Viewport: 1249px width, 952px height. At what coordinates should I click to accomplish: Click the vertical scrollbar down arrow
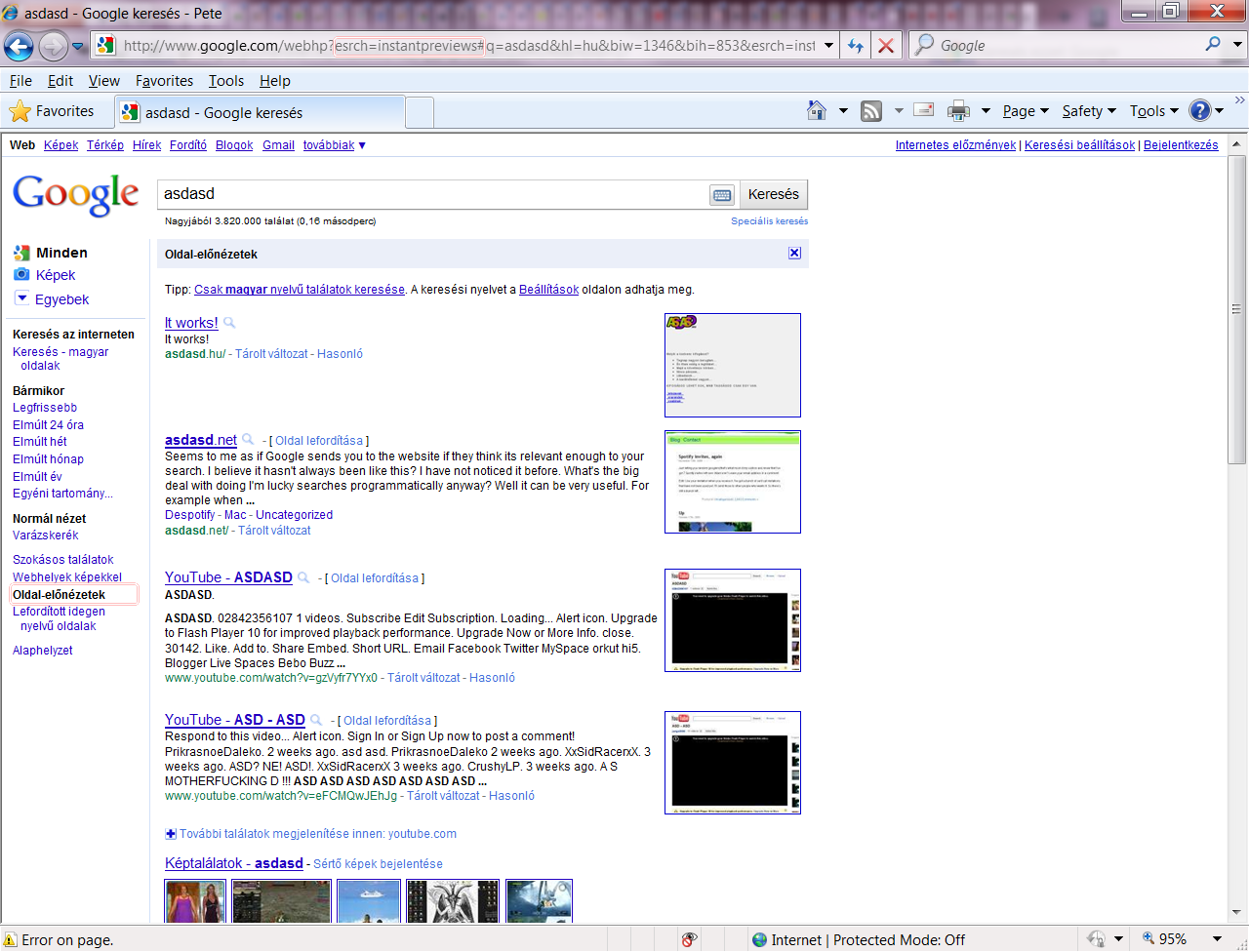point(1236,912)
